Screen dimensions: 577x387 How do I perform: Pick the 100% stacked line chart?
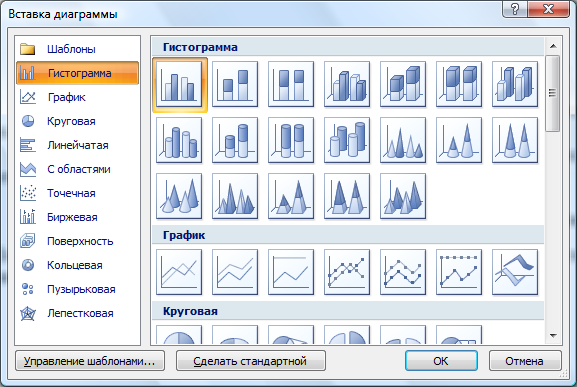291,272
